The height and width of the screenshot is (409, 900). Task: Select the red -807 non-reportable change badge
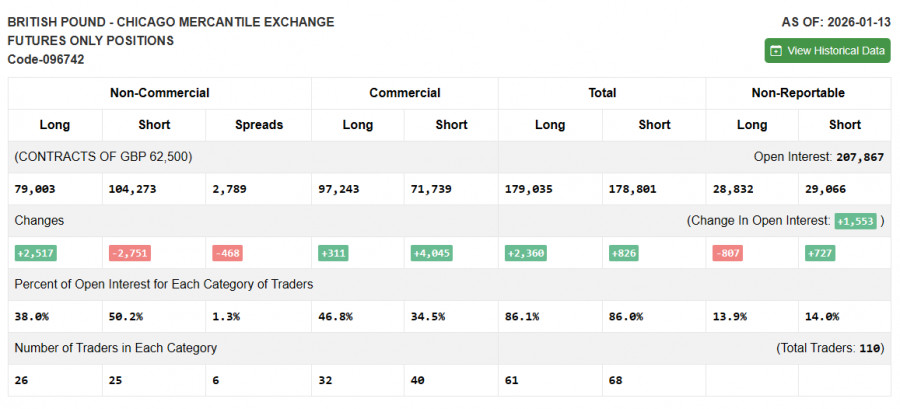point(730,253)
